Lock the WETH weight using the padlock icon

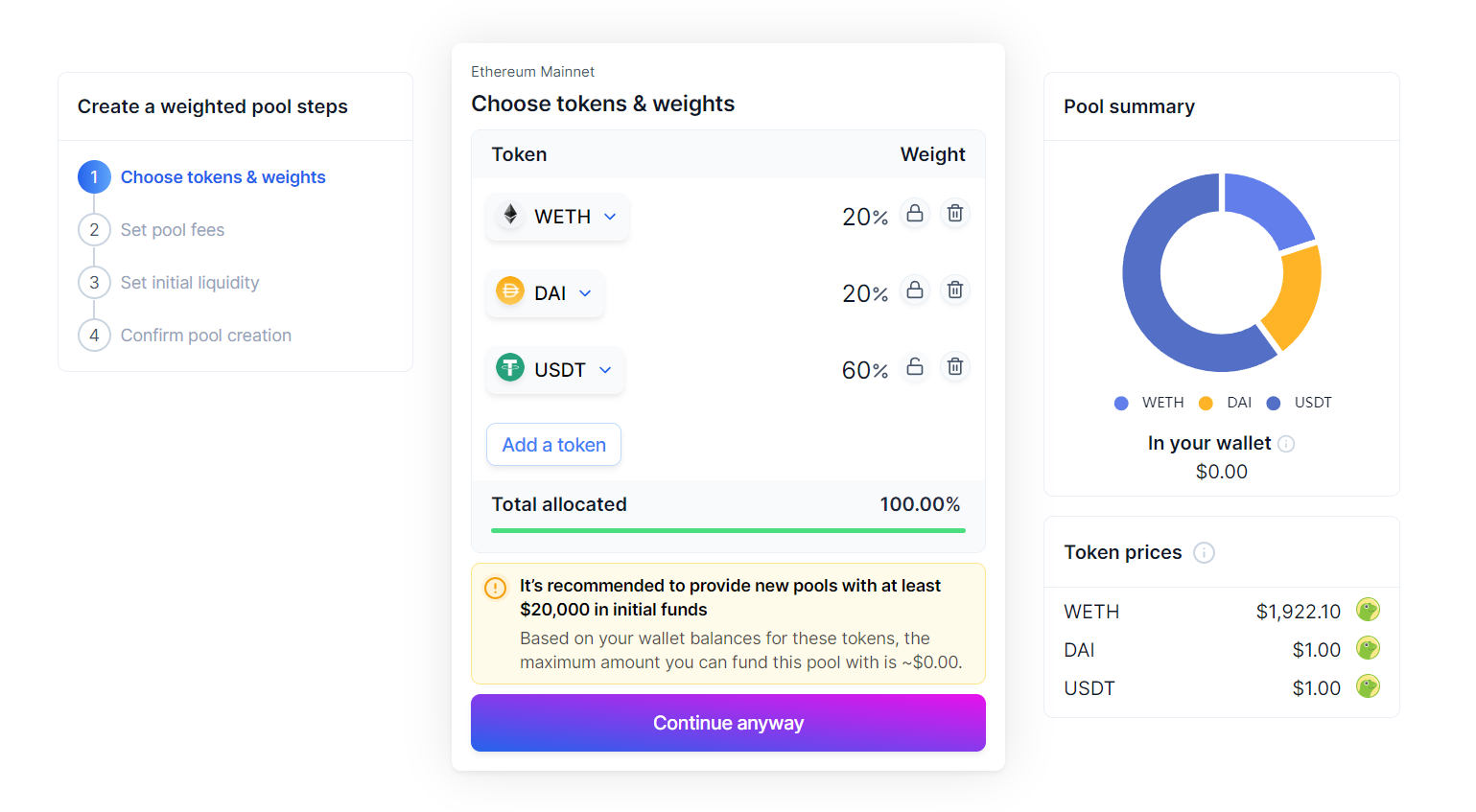pos(915,214)
